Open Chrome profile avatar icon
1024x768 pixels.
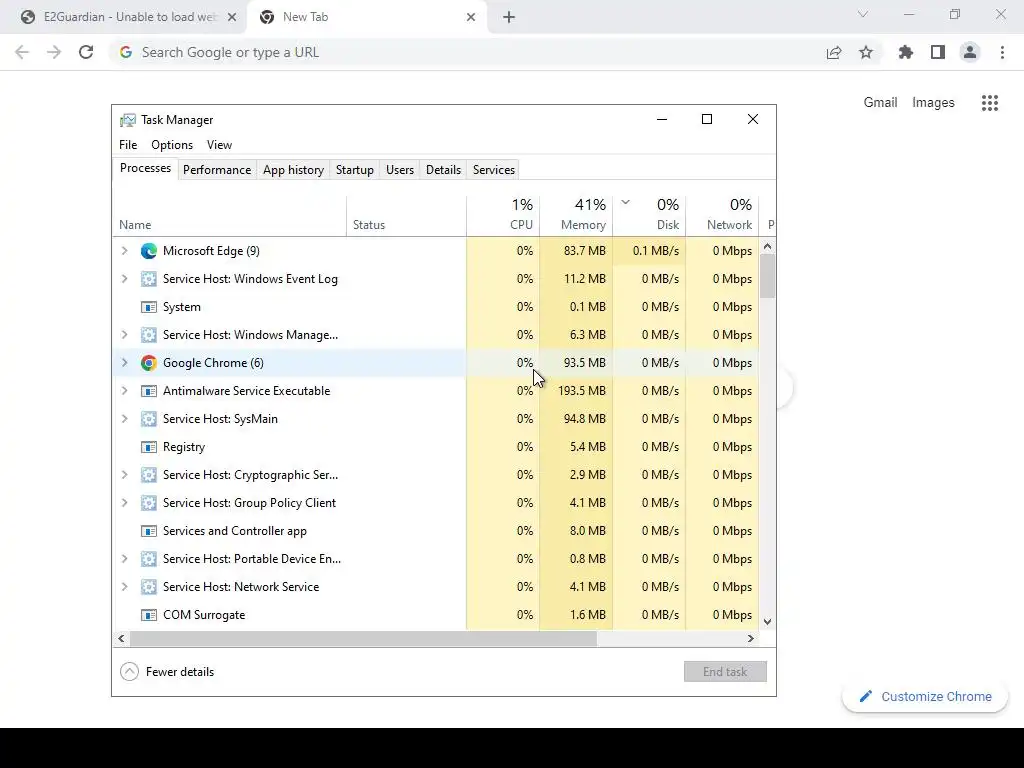[x=970, y=52]
